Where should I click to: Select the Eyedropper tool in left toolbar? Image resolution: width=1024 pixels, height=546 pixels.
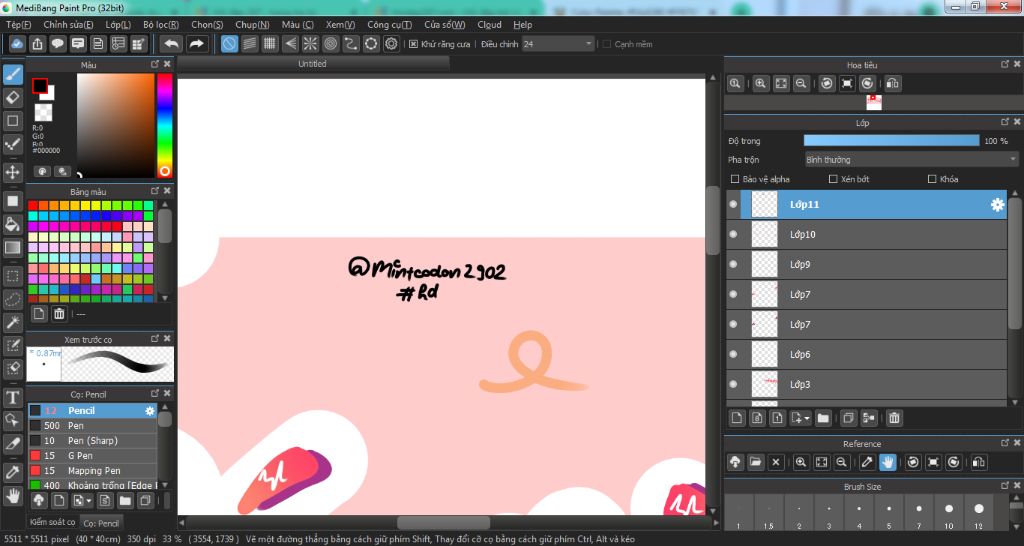click(12, 472)
